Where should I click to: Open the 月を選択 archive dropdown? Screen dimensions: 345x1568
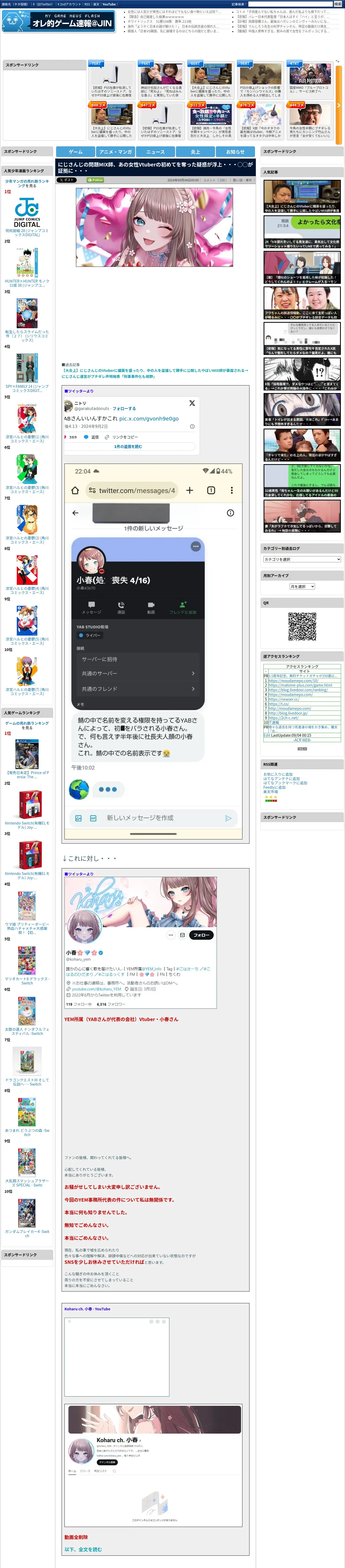(302, 586)
